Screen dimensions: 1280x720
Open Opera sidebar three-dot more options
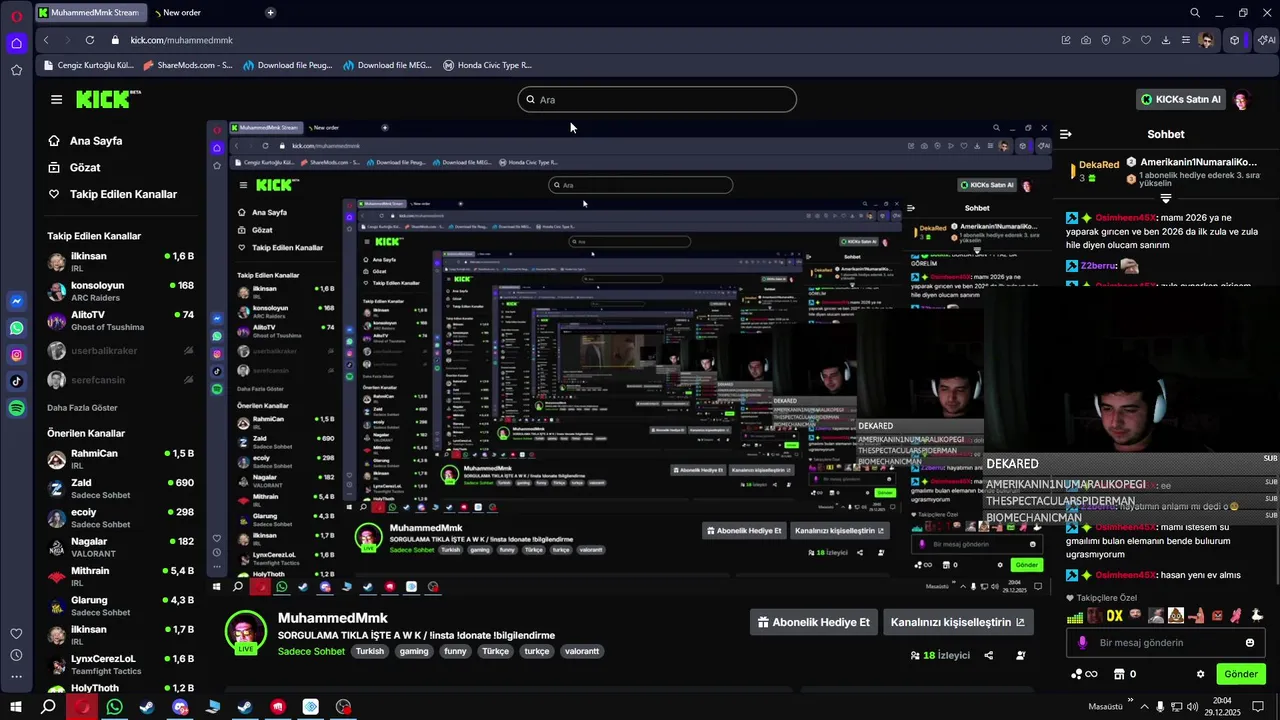coord(16,677)
